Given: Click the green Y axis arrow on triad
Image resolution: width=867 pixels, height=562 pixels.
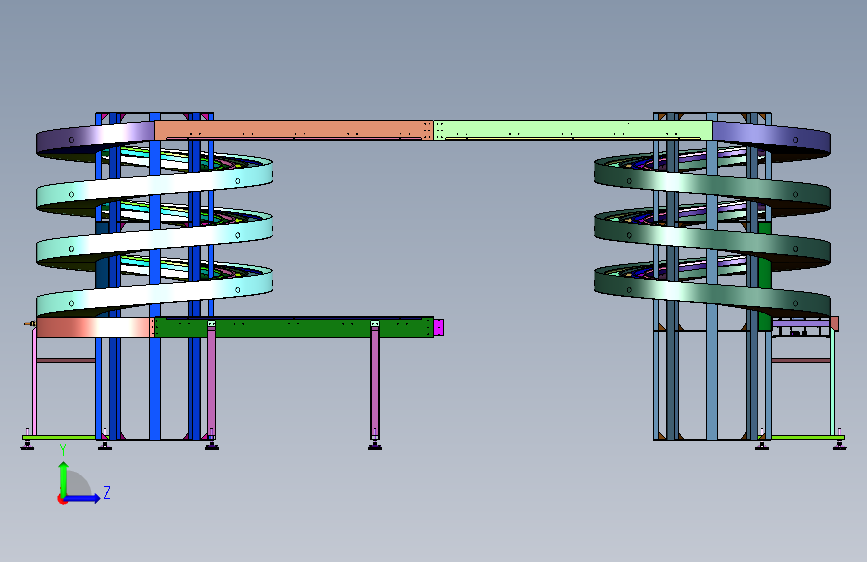Looking at the screenshot, I should click(64, 478).
